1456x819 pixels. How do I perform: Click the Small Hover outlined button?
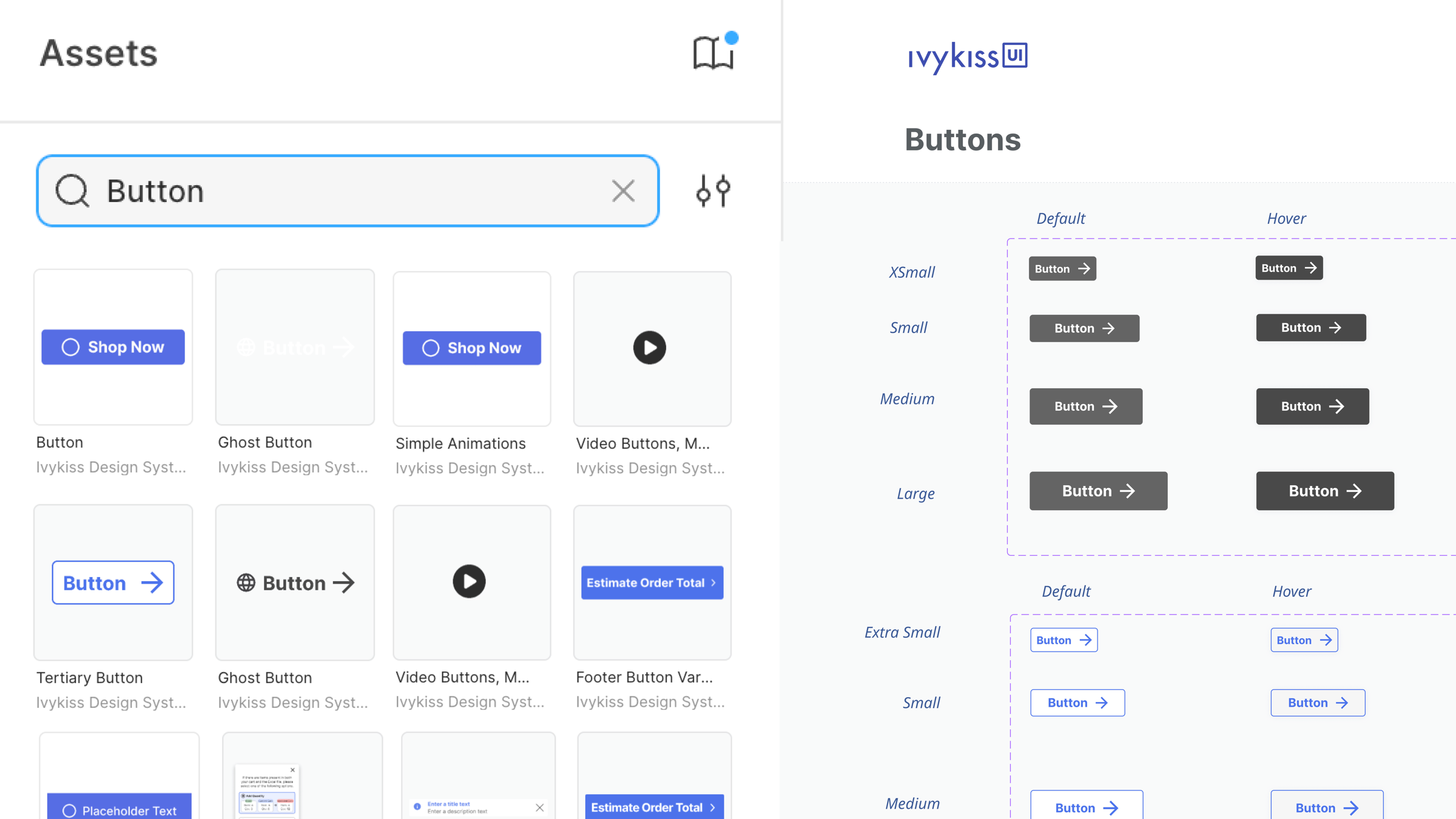(1318, 703)
